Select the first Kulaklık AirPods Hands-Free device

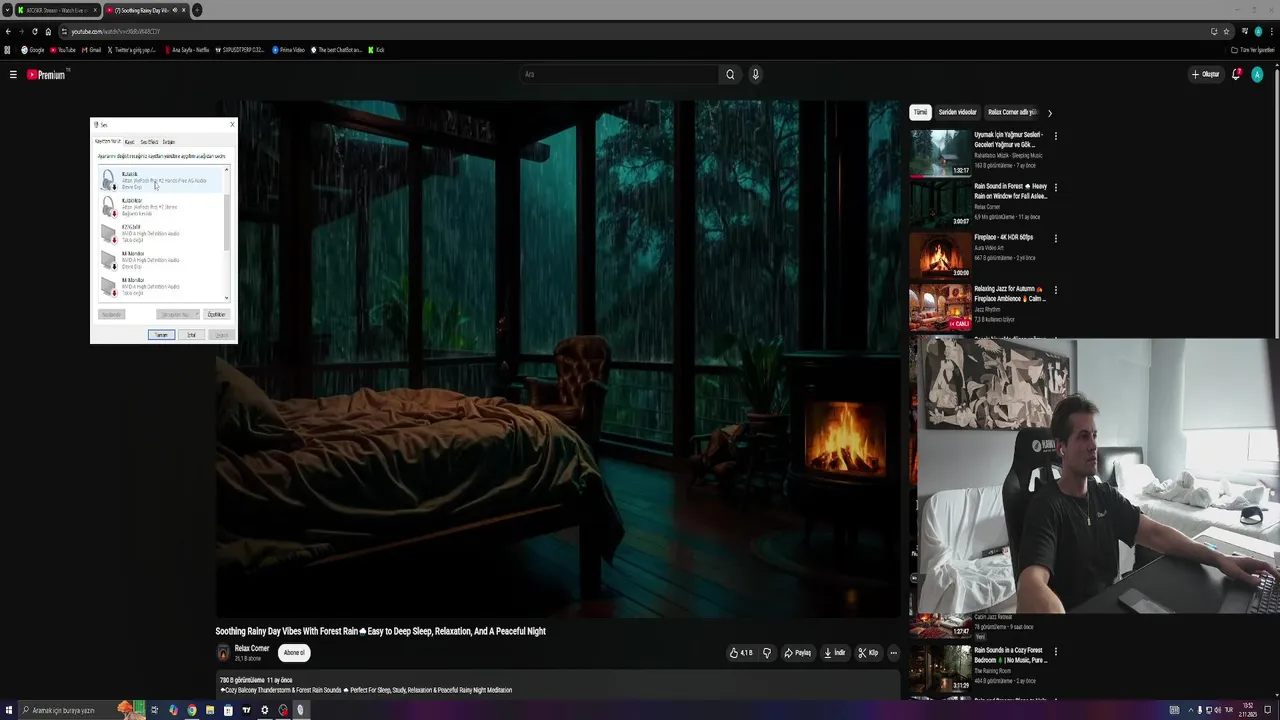click(160, 180)
